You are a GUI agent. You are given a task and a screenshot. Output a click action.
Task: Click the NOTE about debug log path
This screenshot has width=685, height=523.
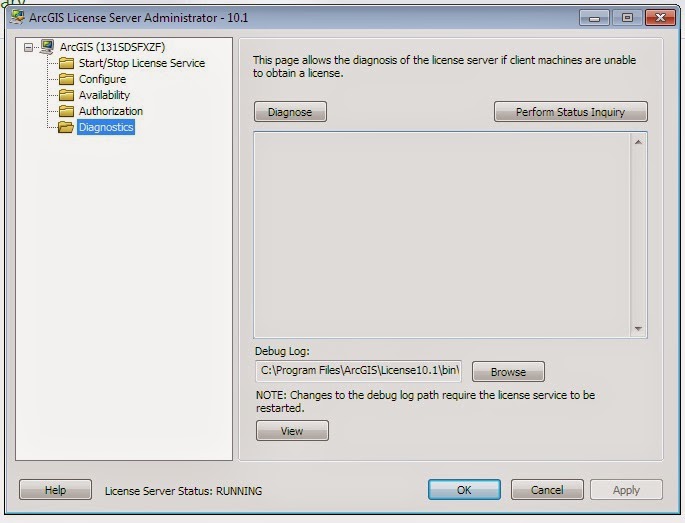click(x=426, y=401)
